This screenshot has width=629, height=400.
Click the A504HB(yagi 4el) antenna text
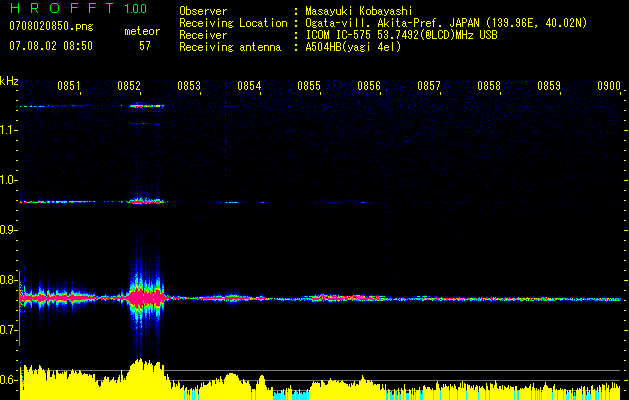[x=353, y=47]
